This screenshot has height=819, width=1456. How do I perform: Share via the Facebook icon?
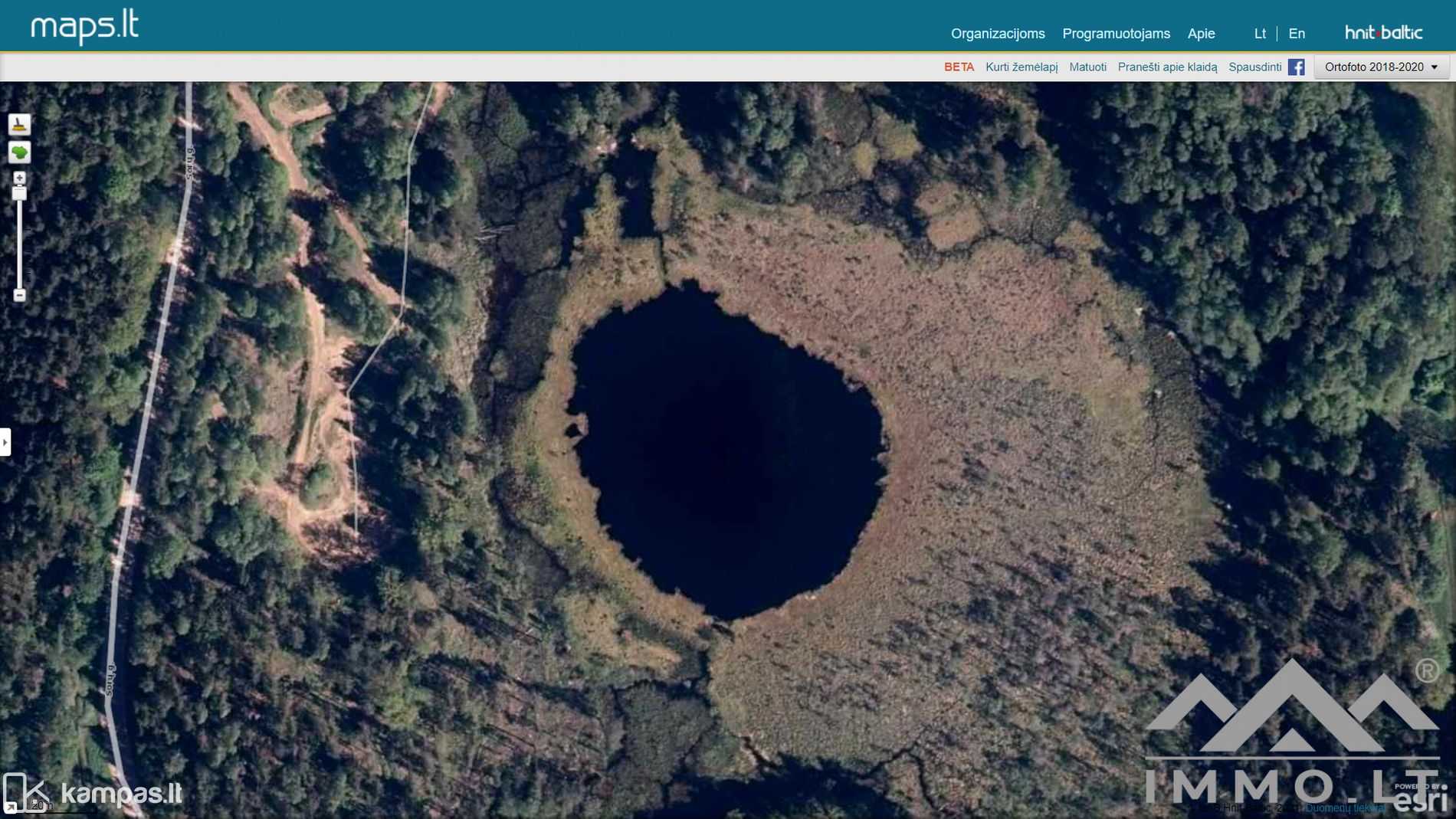(x=1296, y=67)
